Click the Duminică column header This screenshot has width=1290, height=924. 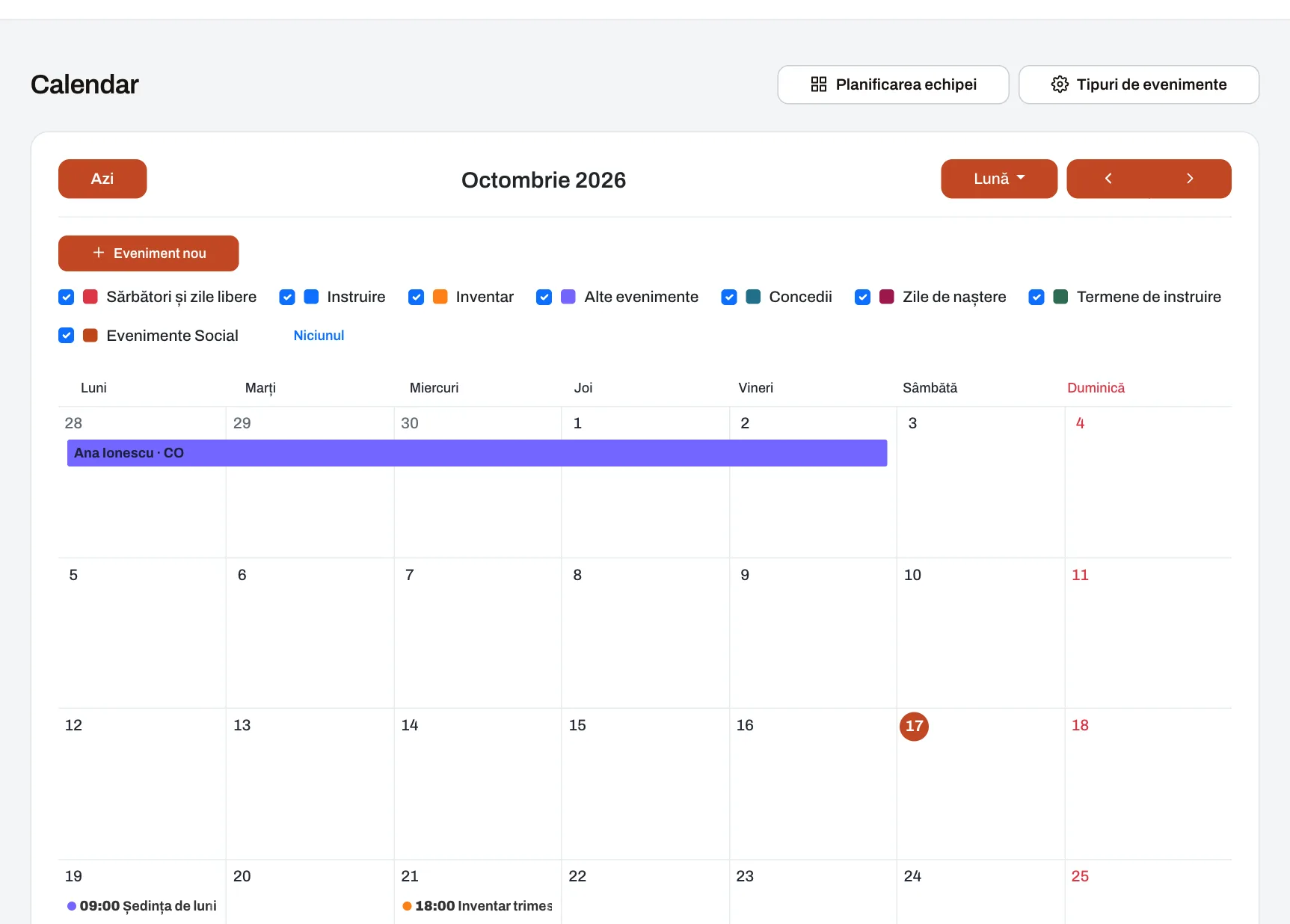[1096, 388]
